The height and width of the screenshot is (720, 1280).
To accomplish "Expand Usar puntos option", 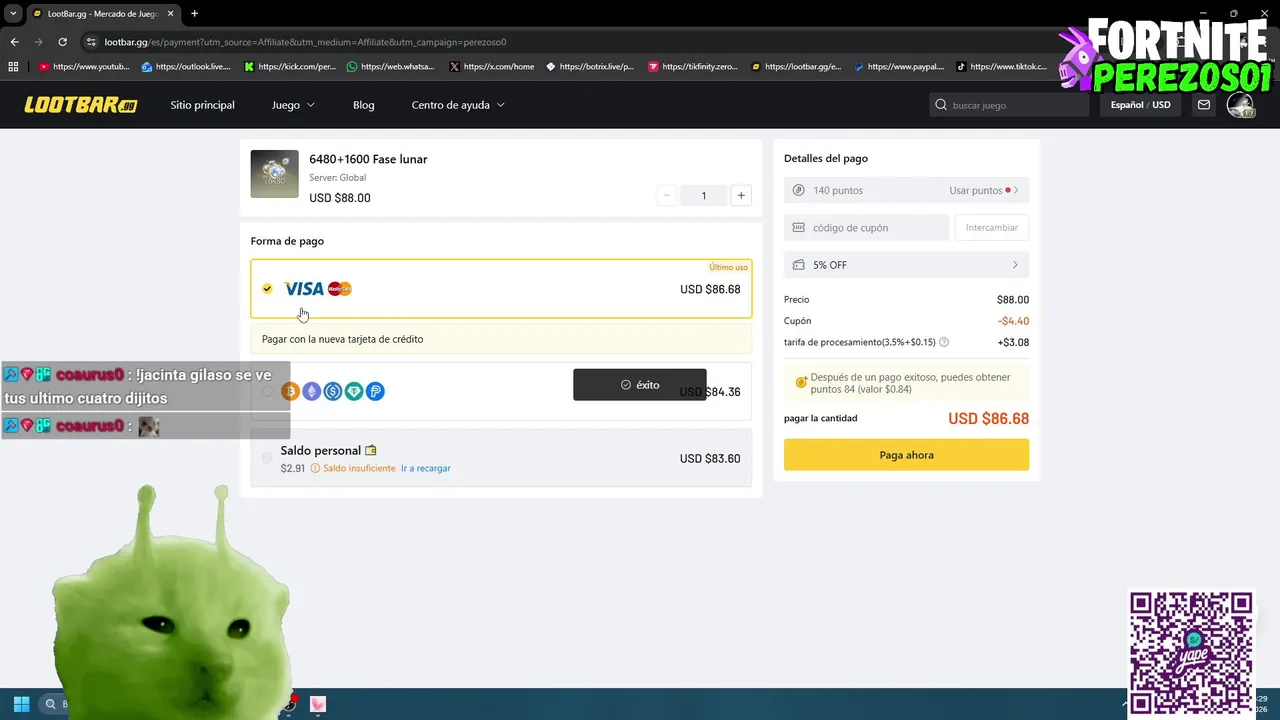I will pos(983,190).
